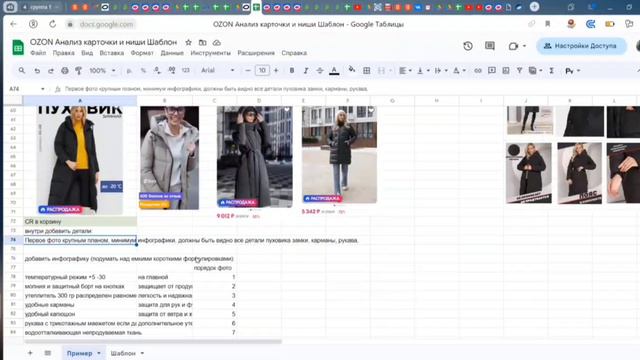Activate the paint format tool
Viewport: 640px width, 360px height.
coord(78,71)
